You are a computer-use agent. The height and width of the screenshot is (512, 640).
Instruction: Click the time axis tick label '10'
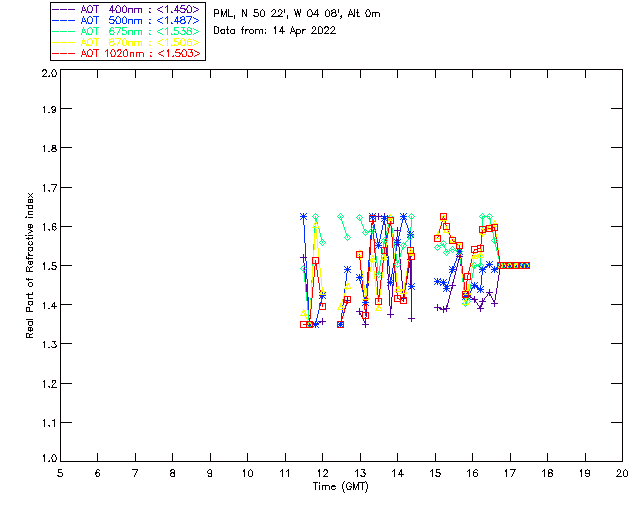pos(247,473)
